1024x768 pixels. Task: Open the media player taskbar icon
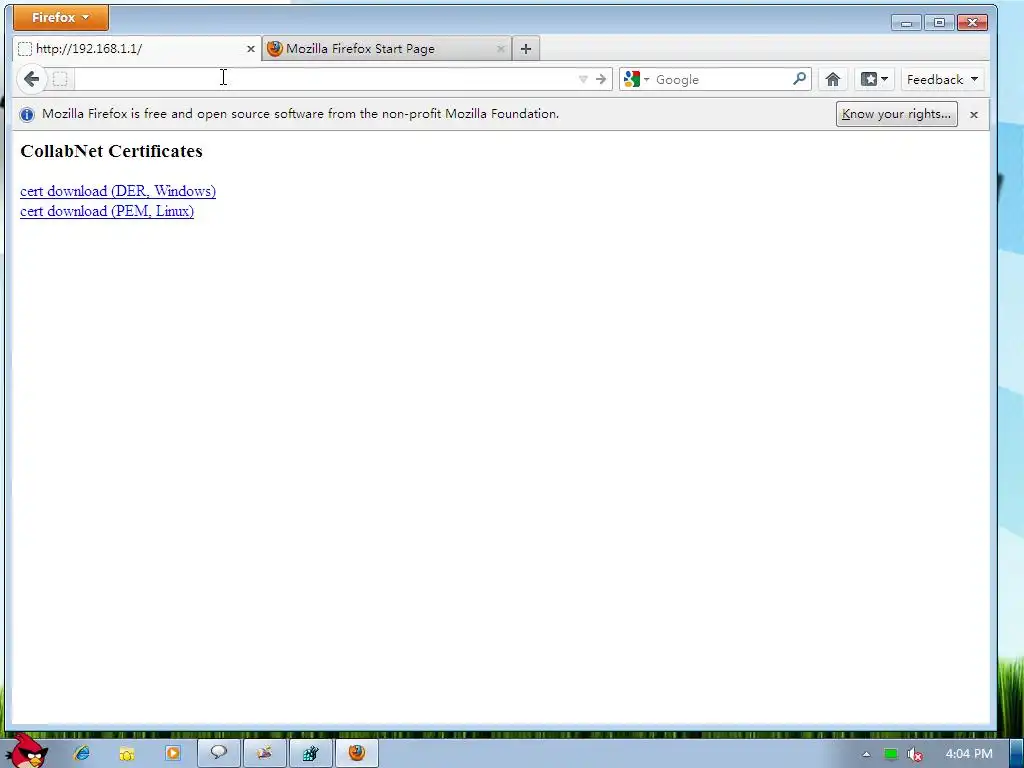point(173,753)
